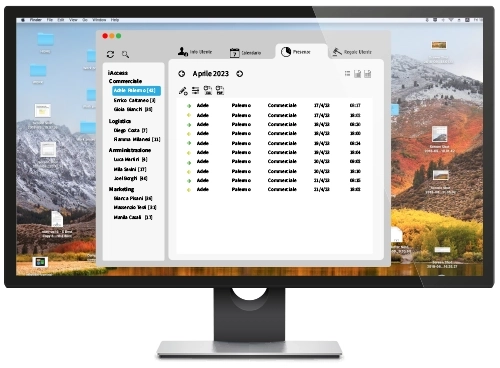Select the Commerciale group in the sidebar
The image size is (500, 368).
click(125, 81)
